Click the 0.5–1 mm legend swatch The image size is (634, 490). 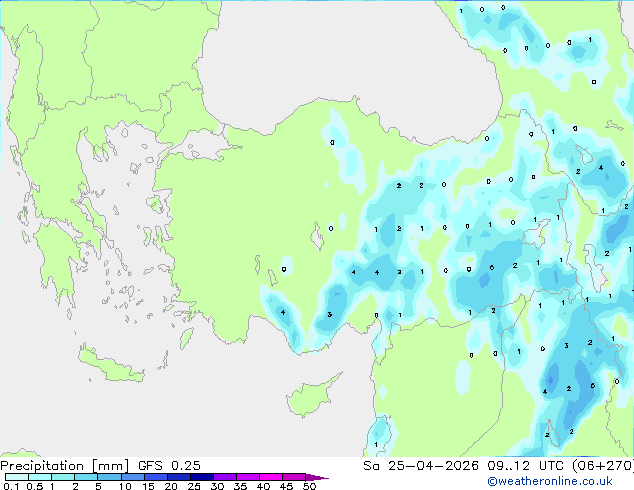click(x=40, y=477)
